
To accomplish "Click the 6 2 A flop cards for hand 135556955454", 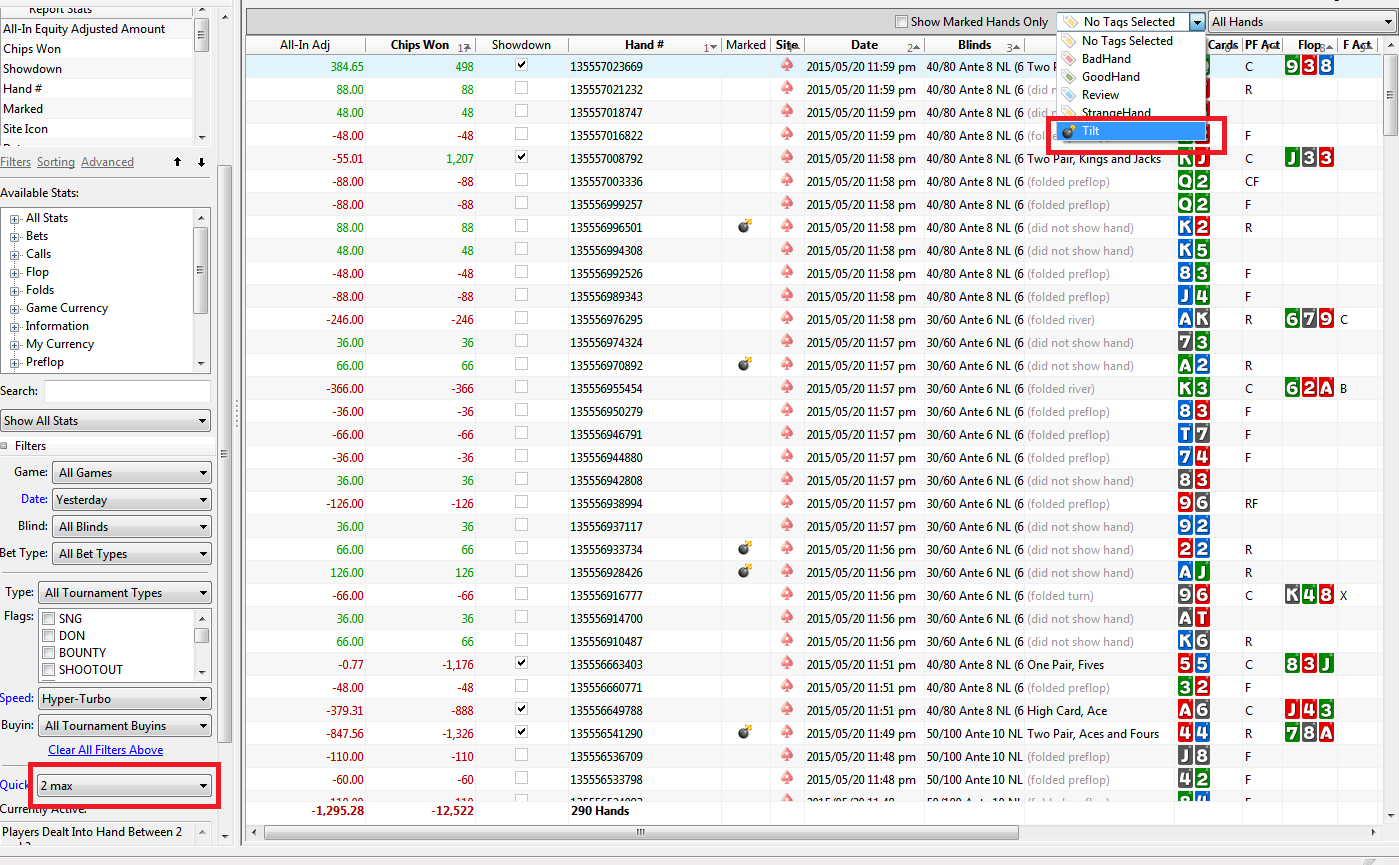I will click(1309, 388).
